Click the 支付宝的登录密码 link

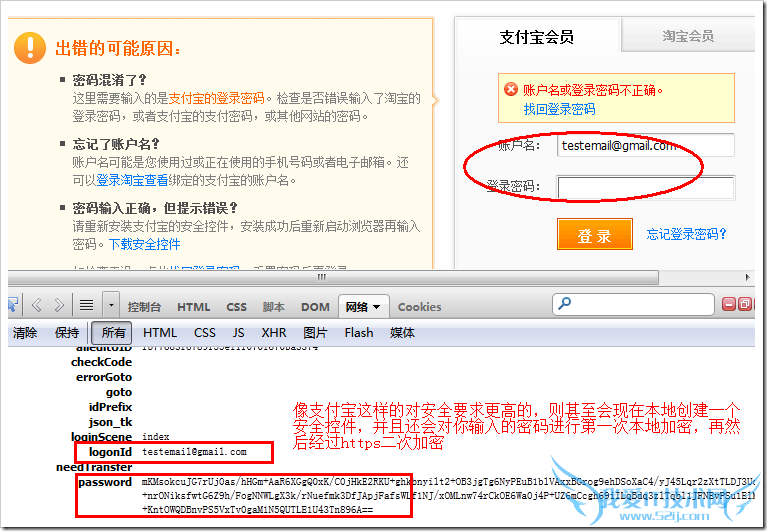coord(216,98)
